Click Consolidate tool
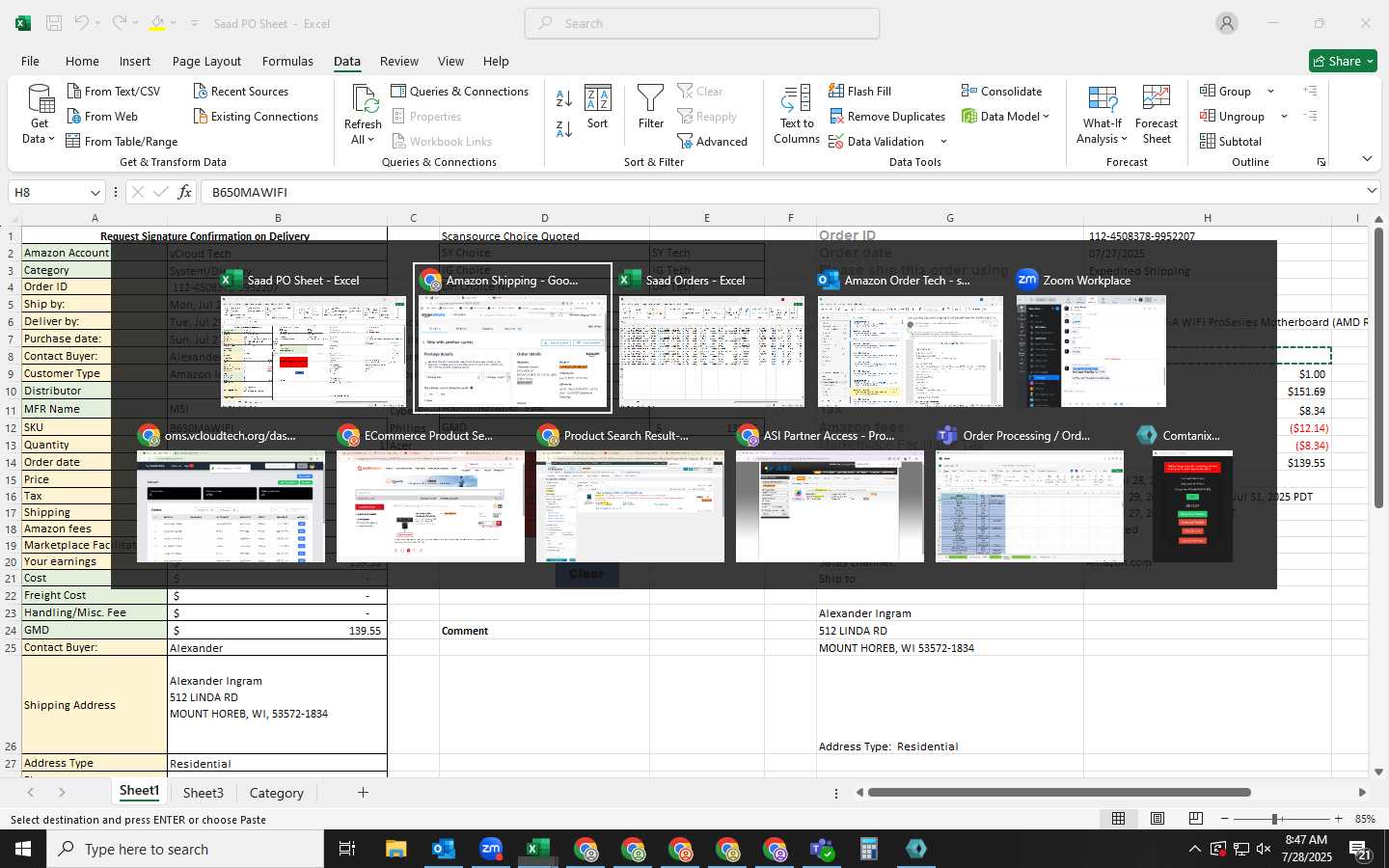 click(x=1001, y=92)
